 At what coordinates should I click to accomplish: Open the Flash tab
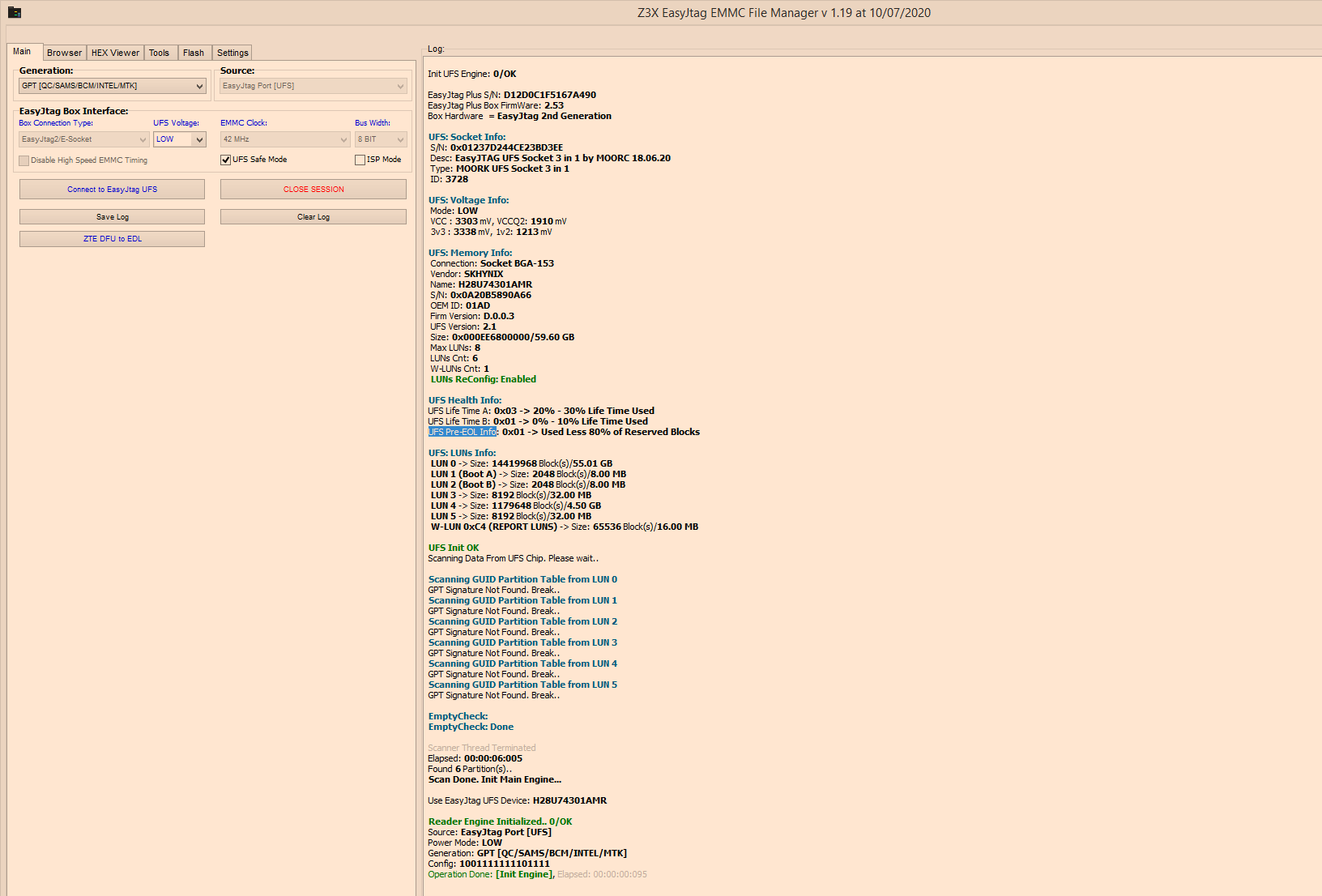point(194,53)
